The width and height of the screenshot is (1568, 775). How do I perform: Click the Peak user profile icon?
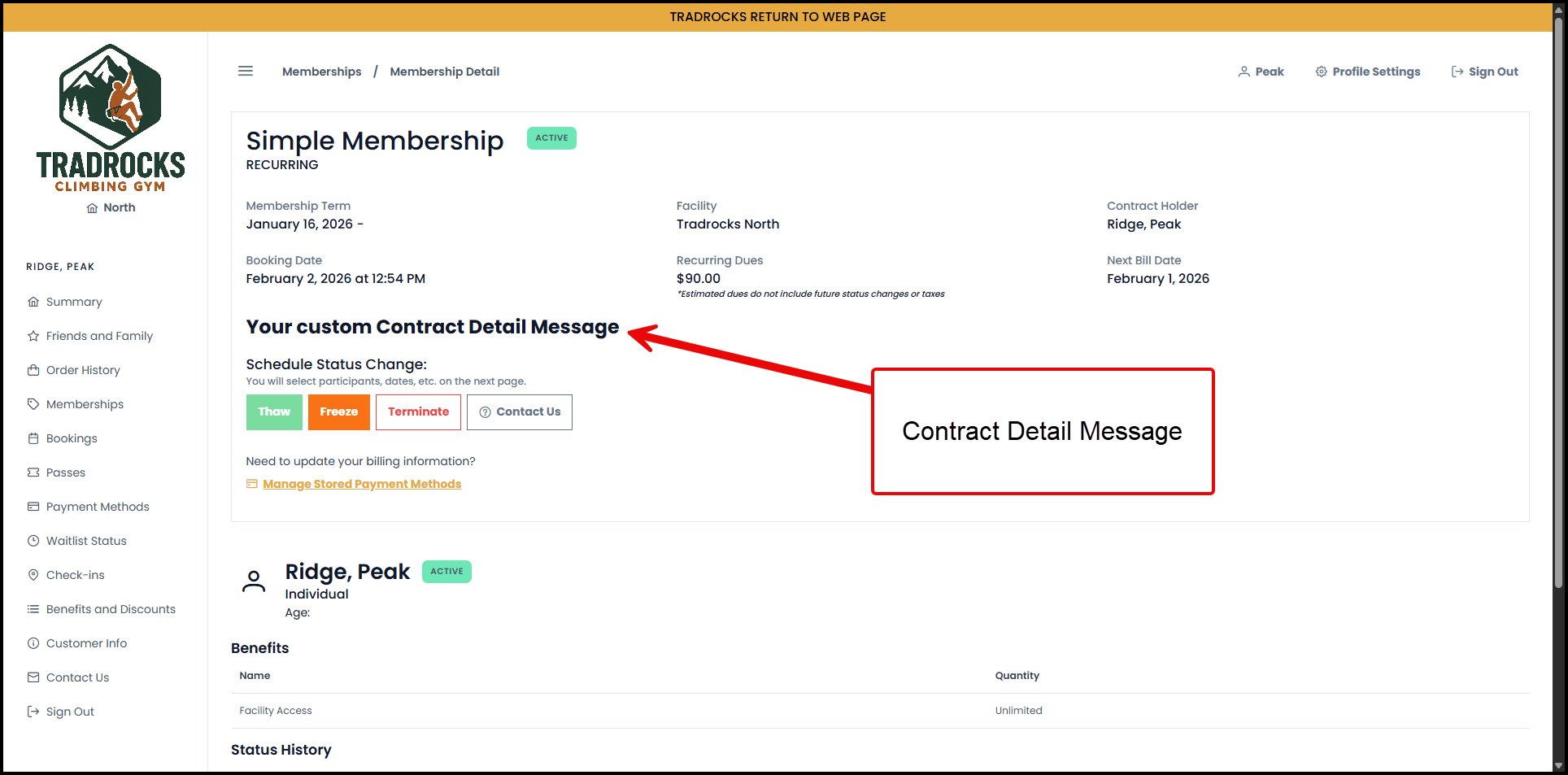coord(1244,72)
